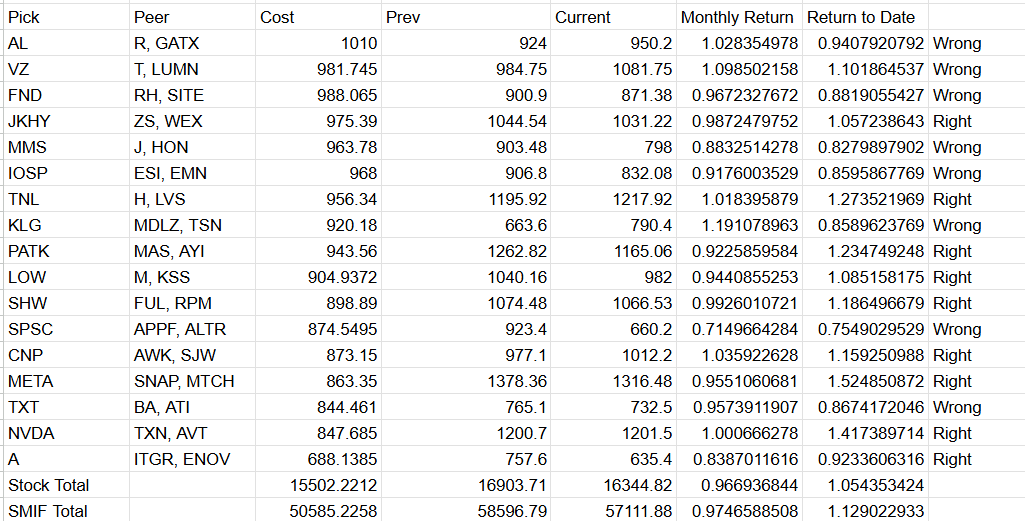1025x521 pixels.
Task: Select the 'Pick' header cell
Action: click(x=66, y=17)
